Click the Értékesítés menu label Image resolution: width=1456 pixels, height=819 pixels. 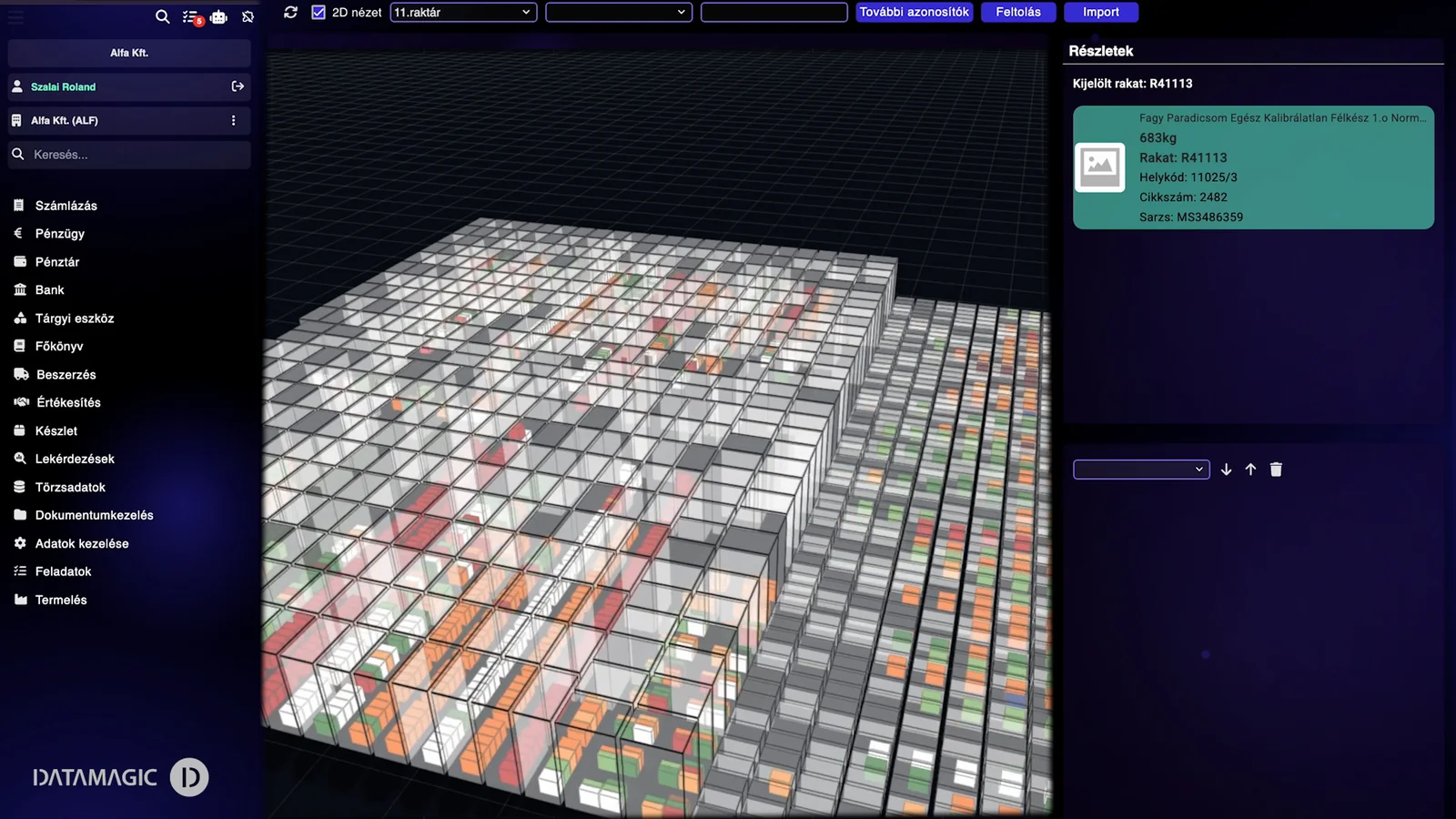(x=69, y=402)
